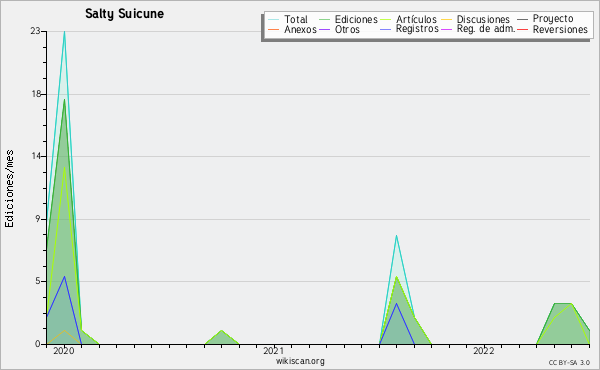Click the Artículos legend label
This screenshot has width=600, height=370.
tap(416, 19)
